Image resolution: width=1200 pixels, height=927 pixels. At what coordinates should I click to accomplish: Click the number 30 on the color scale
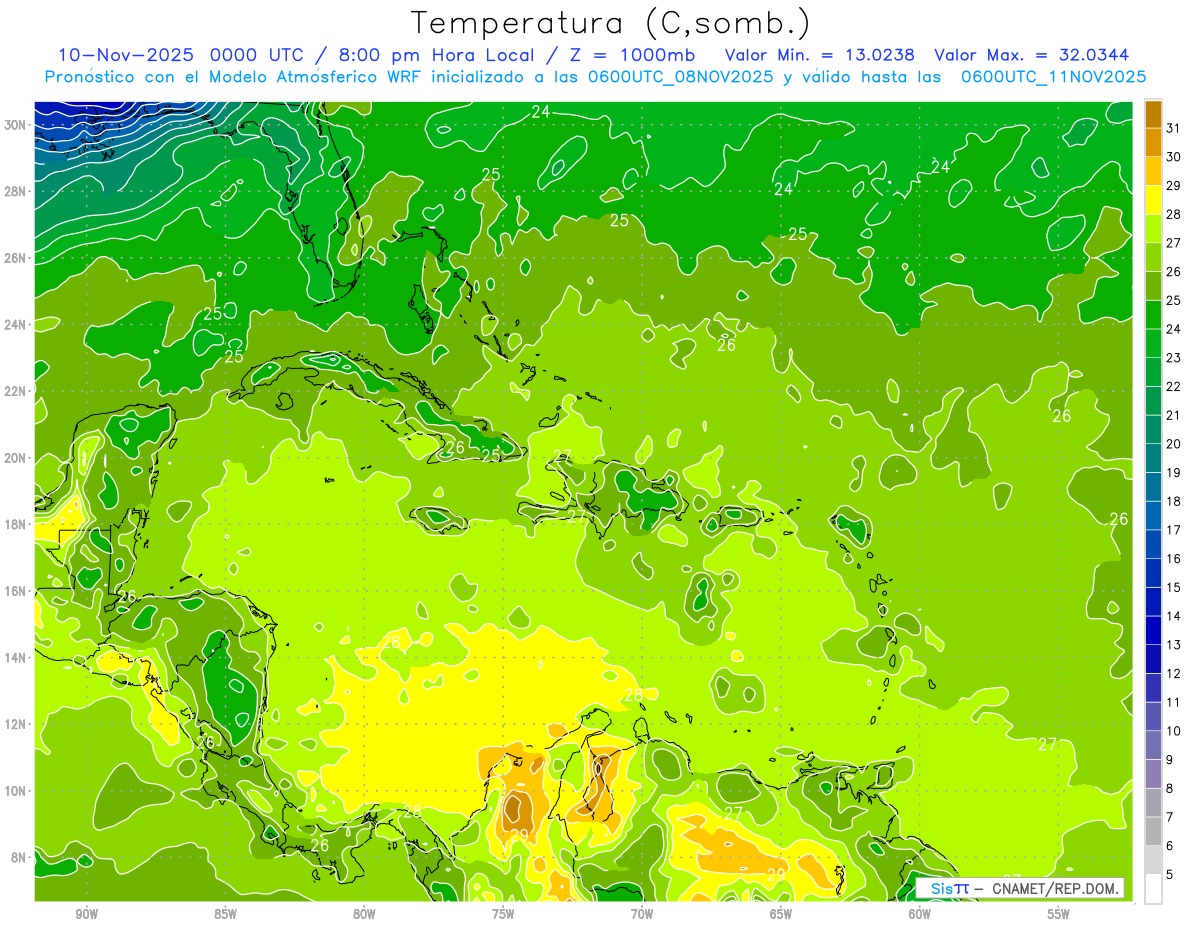tap(1173, 156)
